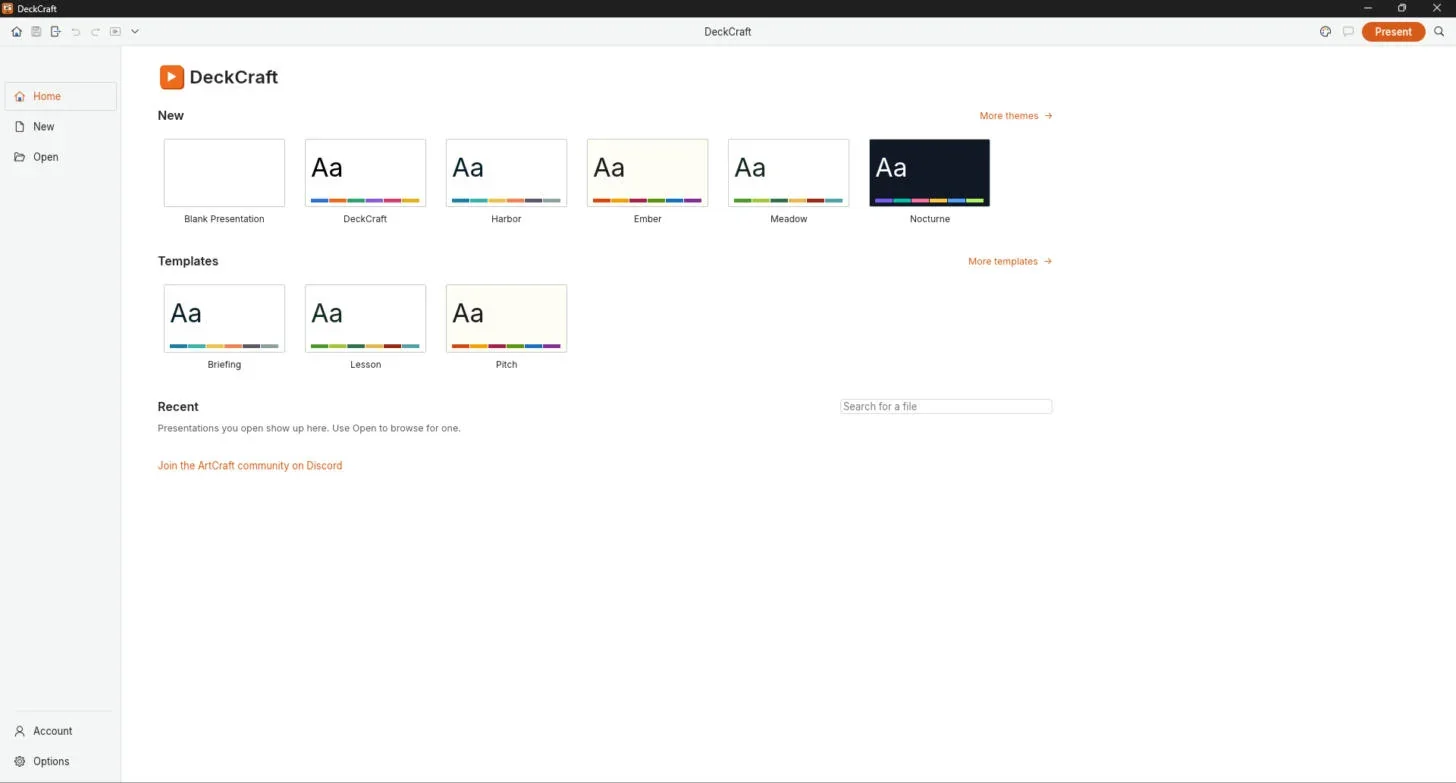
Task: Click the Save floppy disk icon
Action: tap(36, 32)
